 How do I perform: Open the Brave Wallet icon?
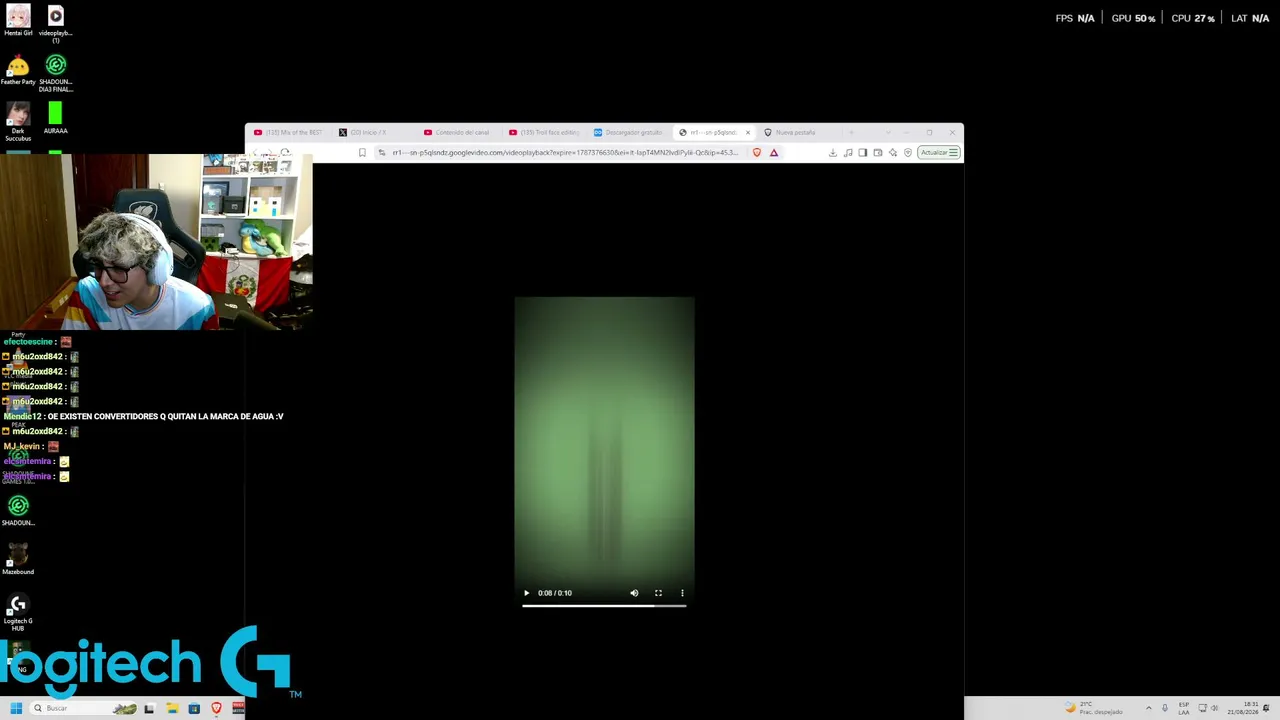(x=878, y=153)
